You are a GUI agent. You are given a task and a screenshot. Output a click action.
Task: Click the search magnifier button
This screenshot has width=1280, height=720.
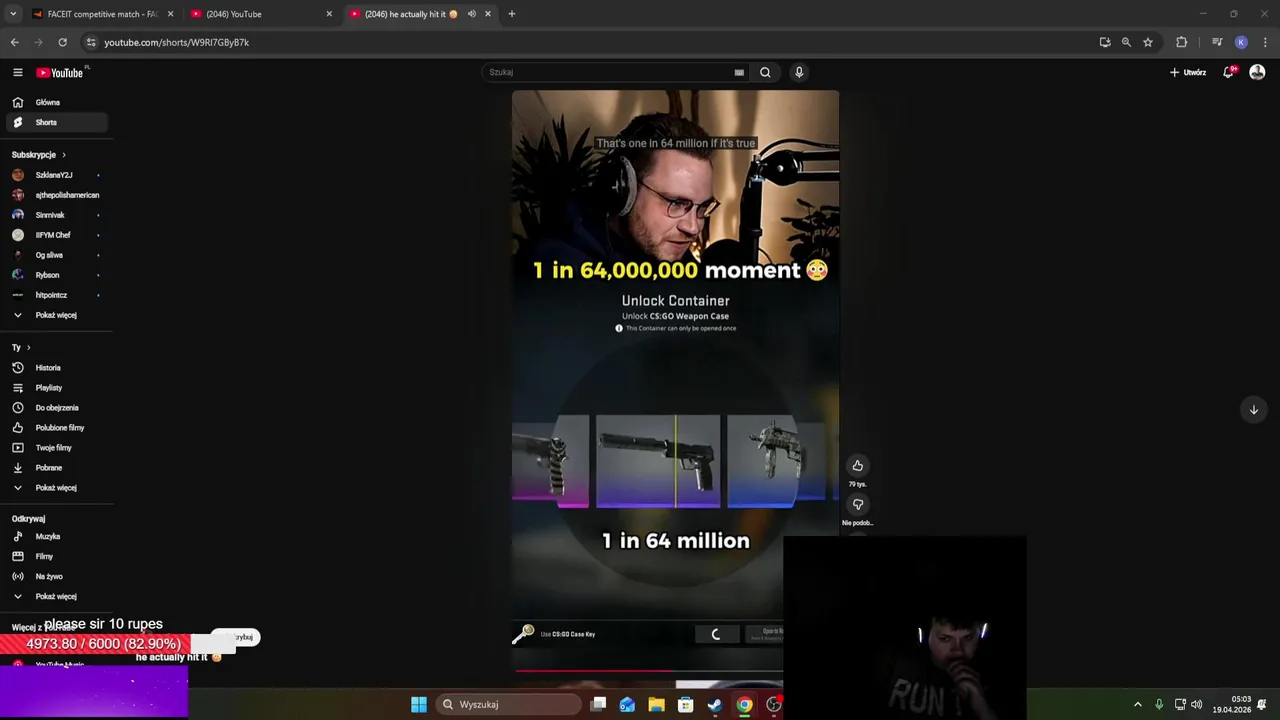coord(765,72)
